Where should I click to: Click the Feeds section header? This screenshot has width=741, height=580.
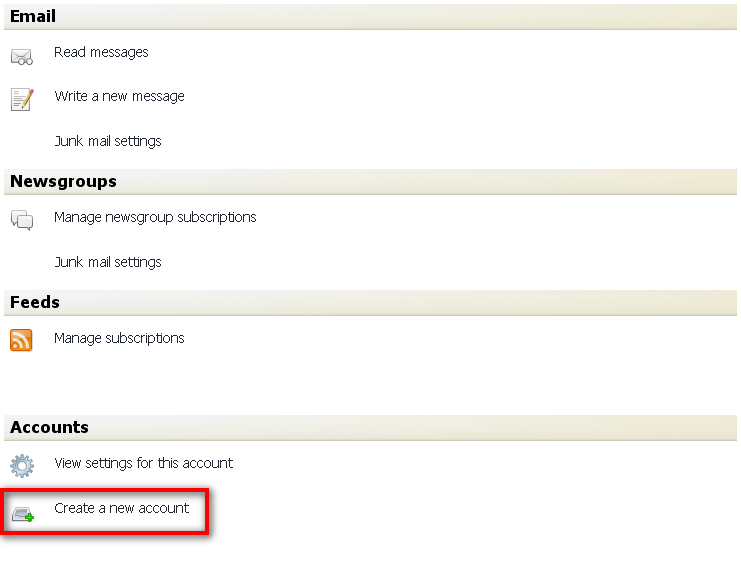35,302
